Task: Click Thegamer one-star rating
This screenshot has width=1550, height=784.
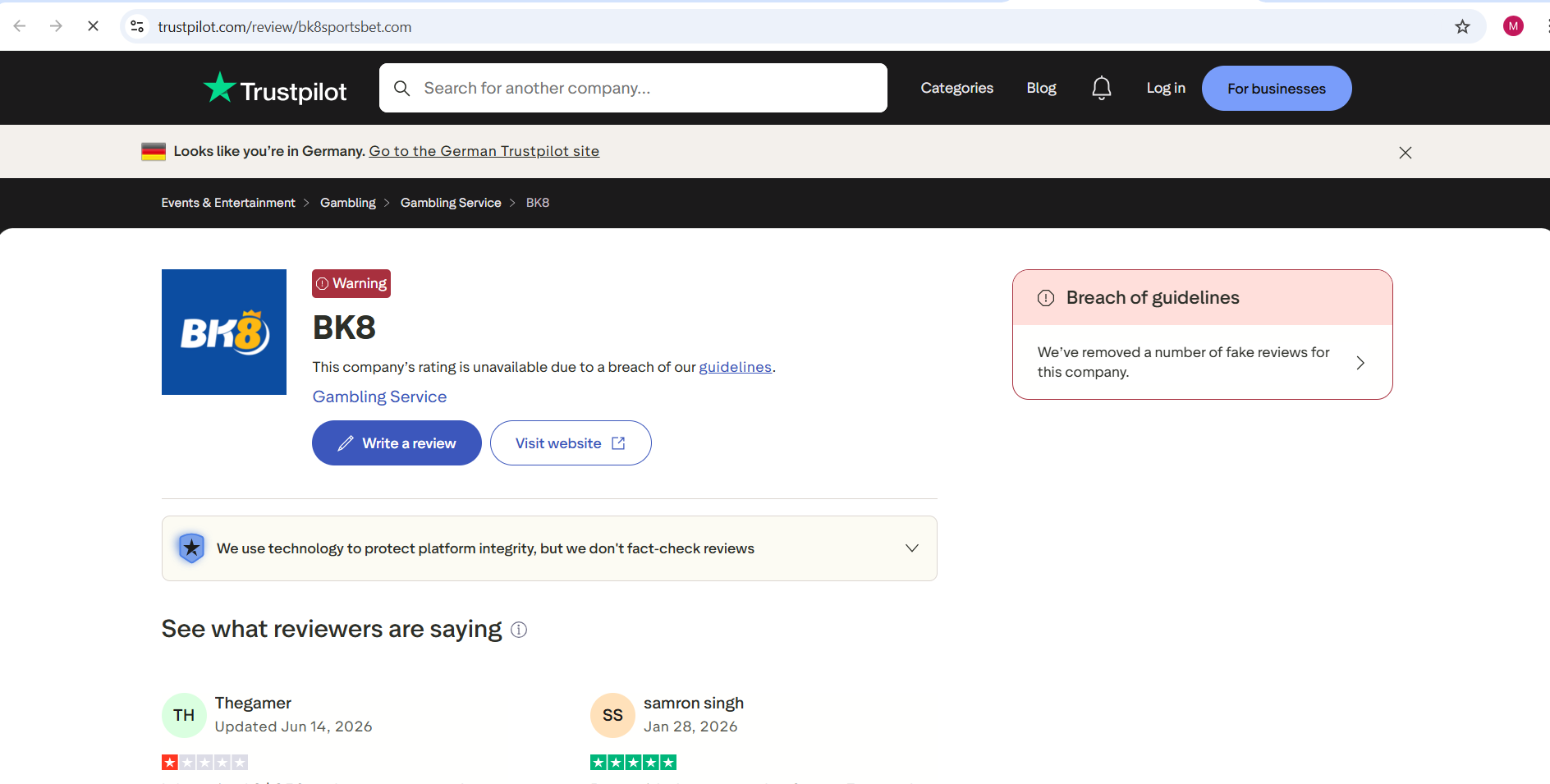Action: [x=204, y=763]
